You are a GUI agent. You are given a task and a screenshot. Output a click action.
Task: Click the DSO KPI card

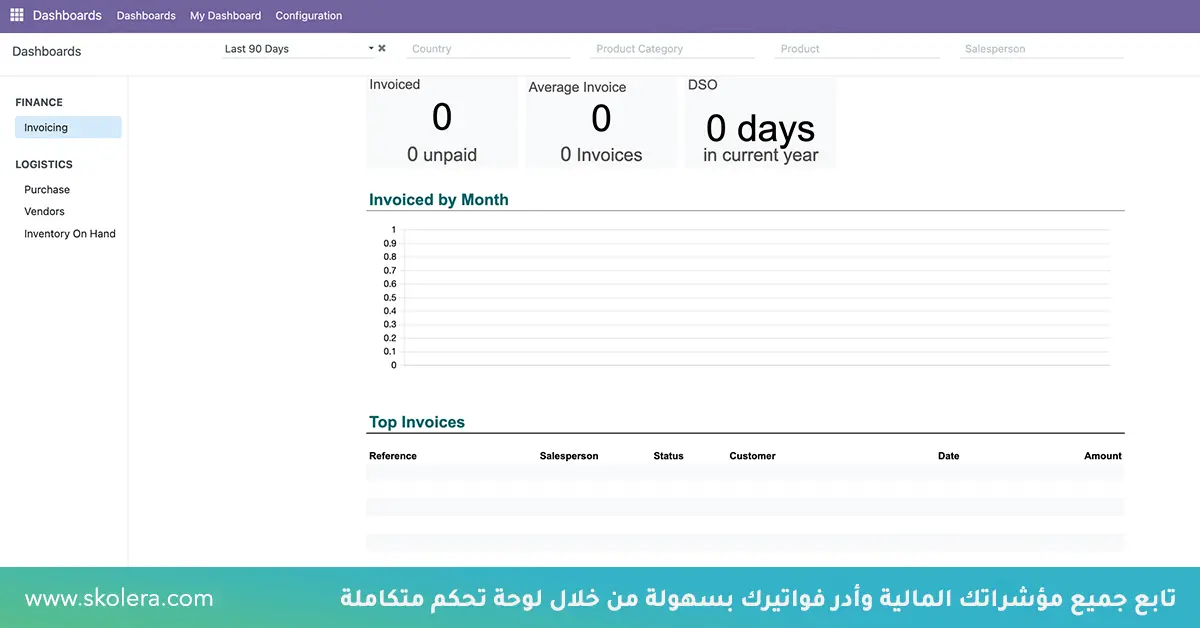tap(760, 122)
